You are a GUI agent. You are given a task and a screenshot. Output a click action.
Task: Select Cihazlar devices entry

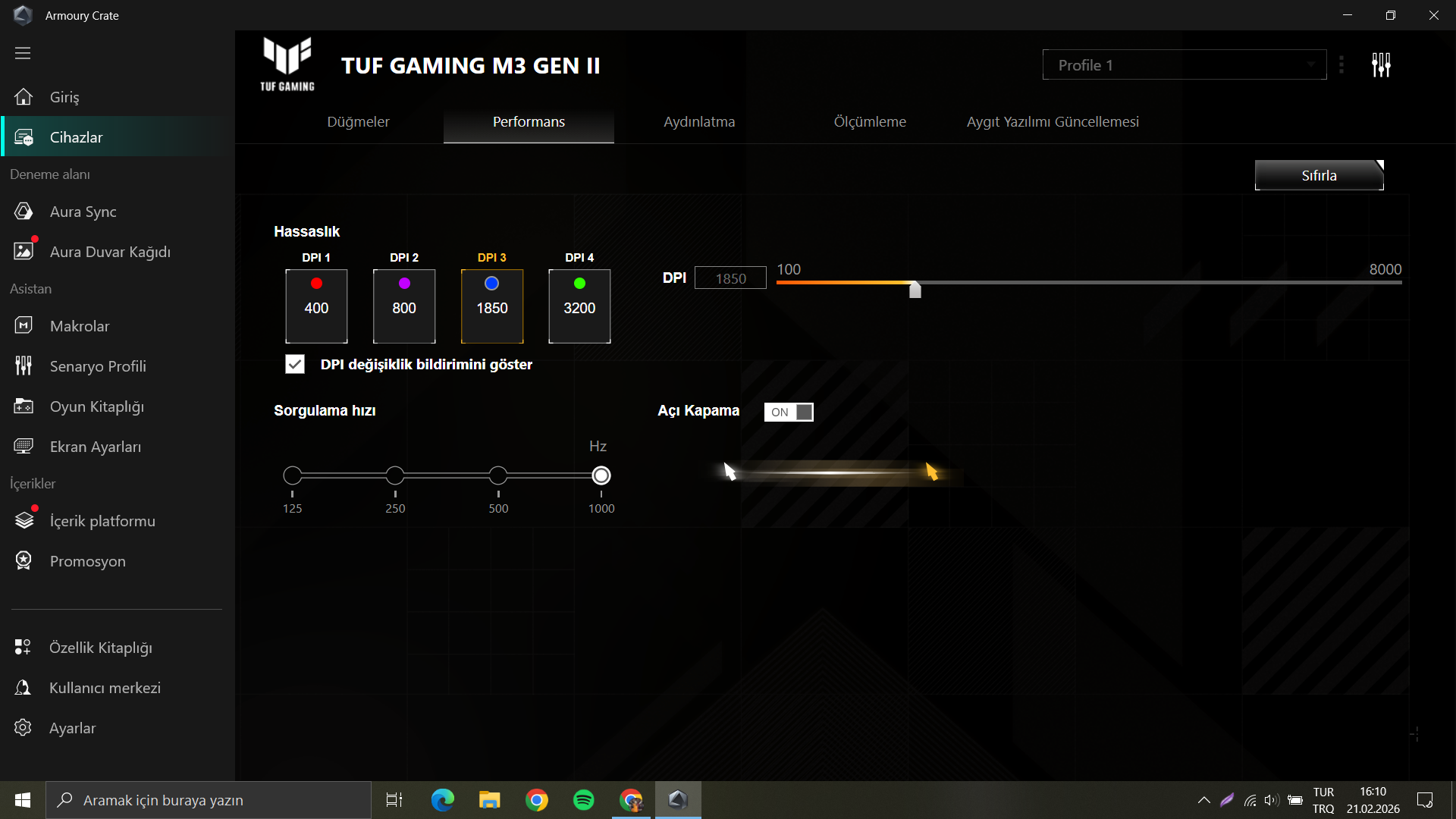tap(118, 137)
